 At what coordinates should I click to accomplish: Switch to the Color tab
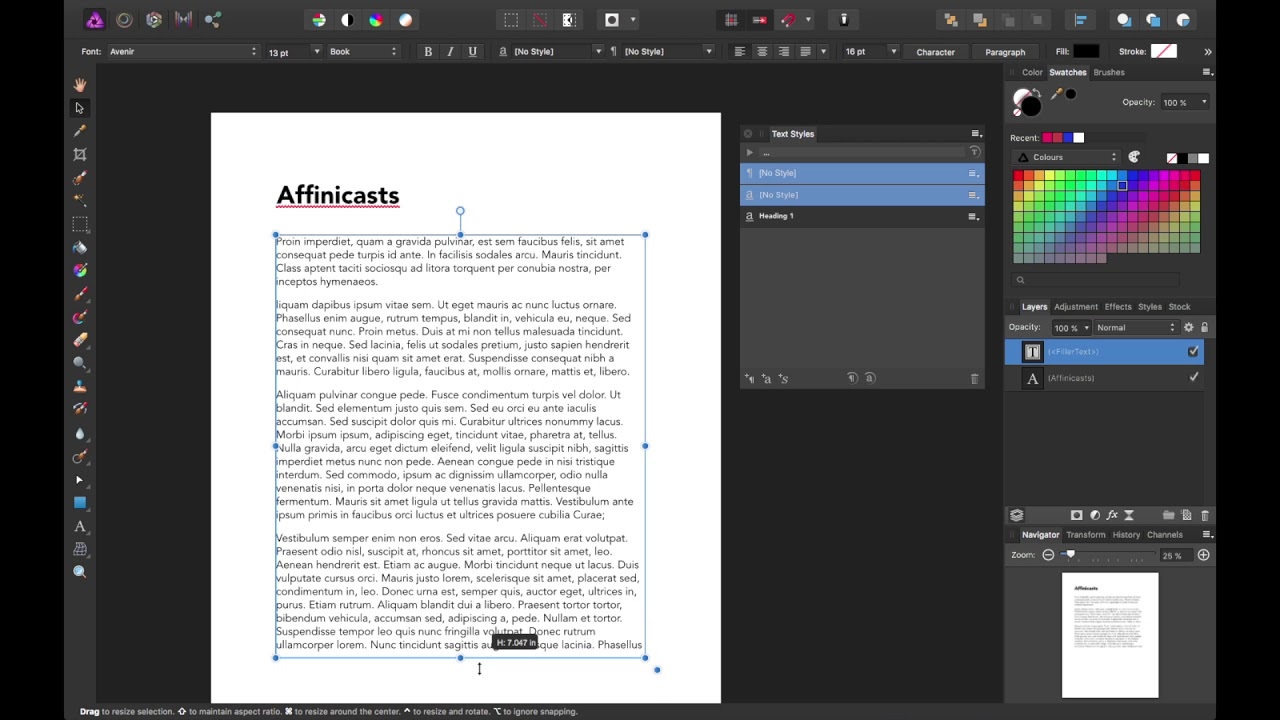(1032, 72)
